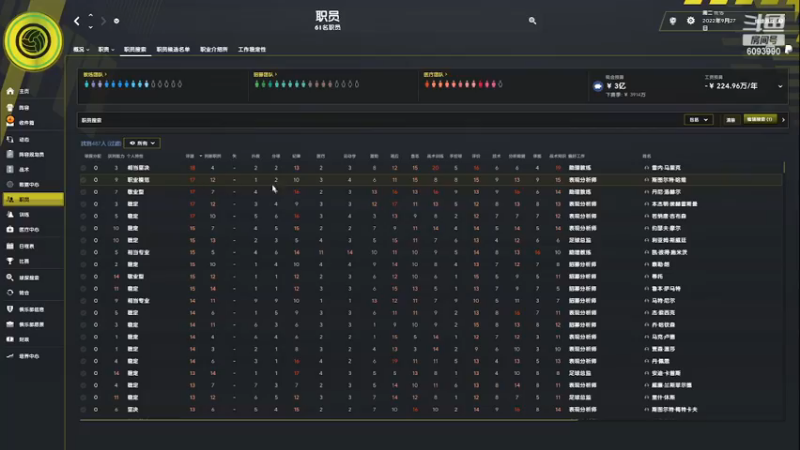Click the help shield icon beside gear
The width and height of the screenshot is (800, 450).
point(672,21)
